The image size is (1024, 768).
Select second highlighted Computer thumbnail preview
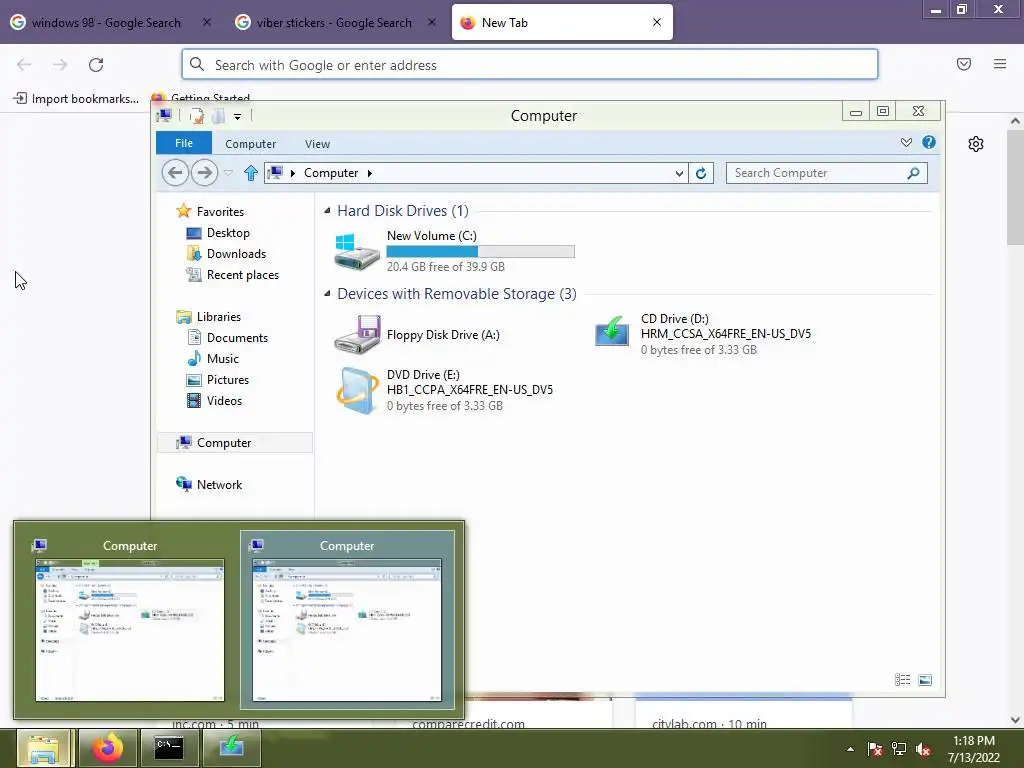coord(347,620)
